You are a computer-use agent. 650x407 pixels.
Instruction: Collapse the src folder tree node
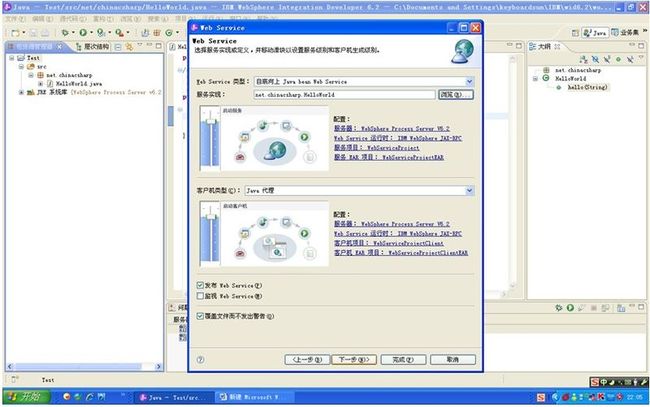click(x=21, y=66)
